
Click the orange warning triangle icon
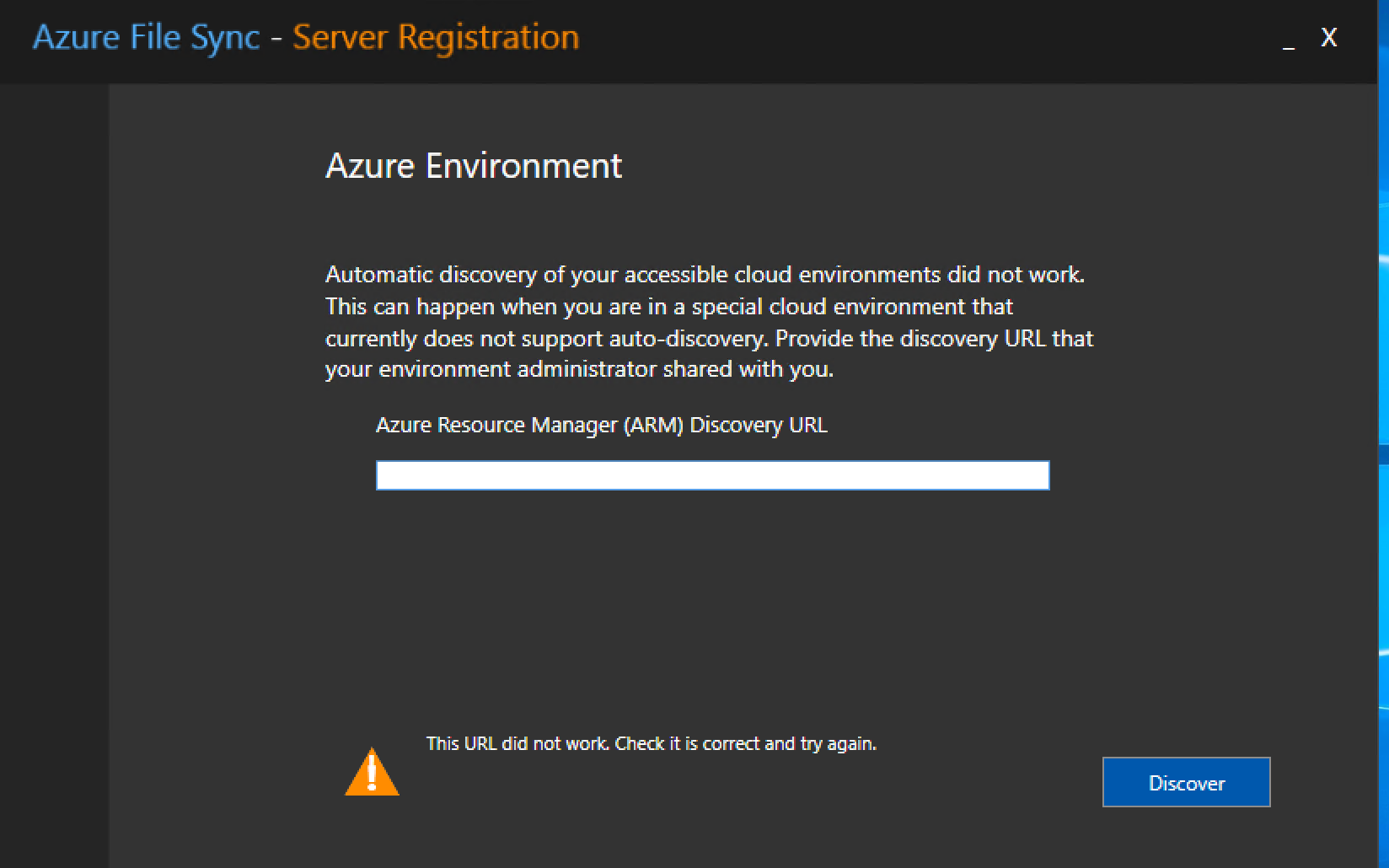click(372, 771)
